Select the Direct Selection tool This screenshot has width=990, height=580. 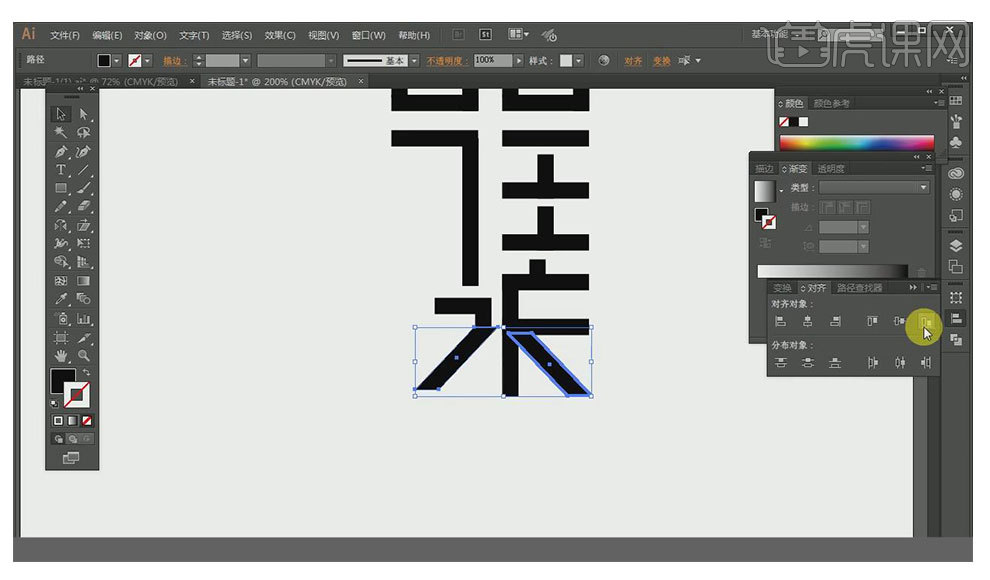click(x=84, y=114)
